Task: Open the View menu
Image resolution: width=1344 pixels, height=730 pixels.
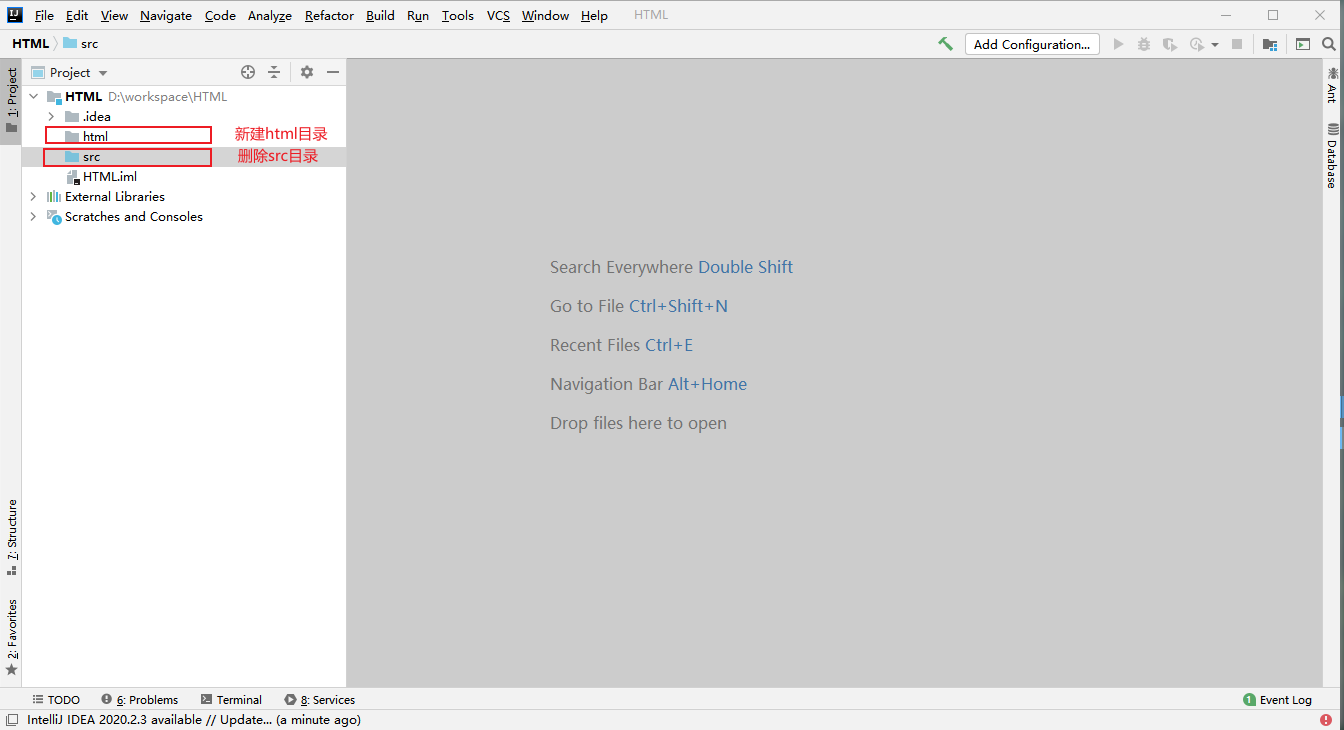Action: point(114,15)
